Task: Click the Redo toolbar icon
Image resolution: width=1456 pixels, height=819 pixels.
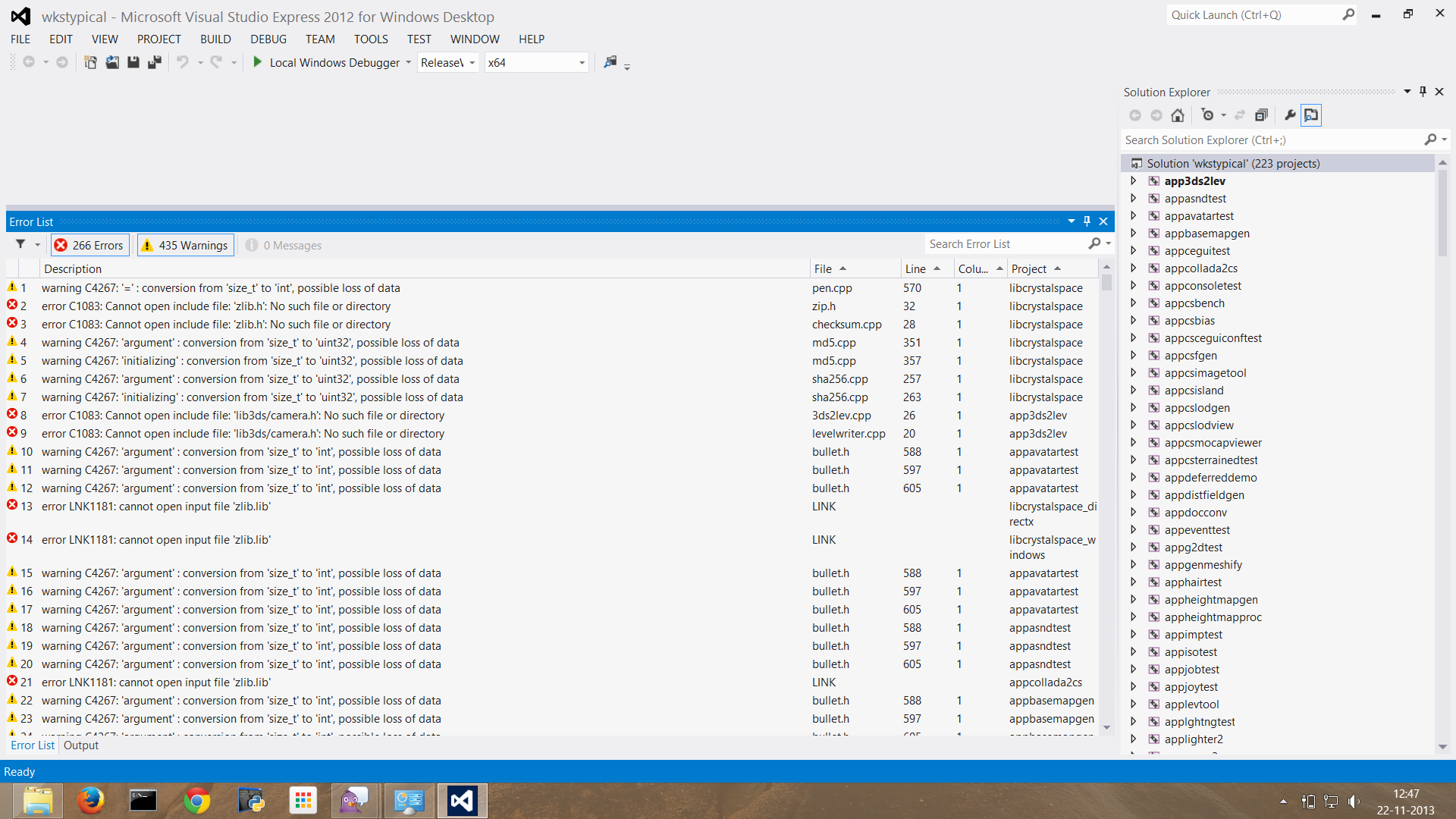Action: (216, 62)
